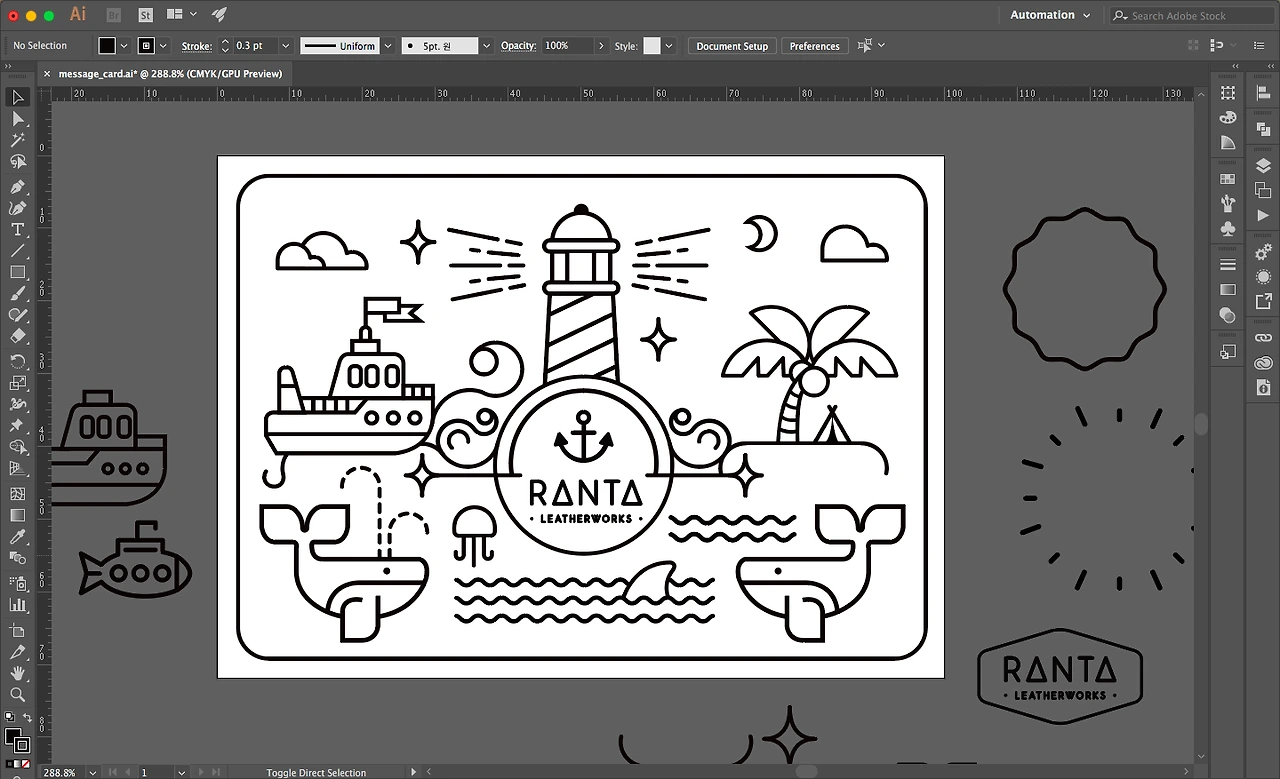Click the stroke weight 0.3 pt field
The height and width of the screenshot is (779, 1280).
coord(255,46)
